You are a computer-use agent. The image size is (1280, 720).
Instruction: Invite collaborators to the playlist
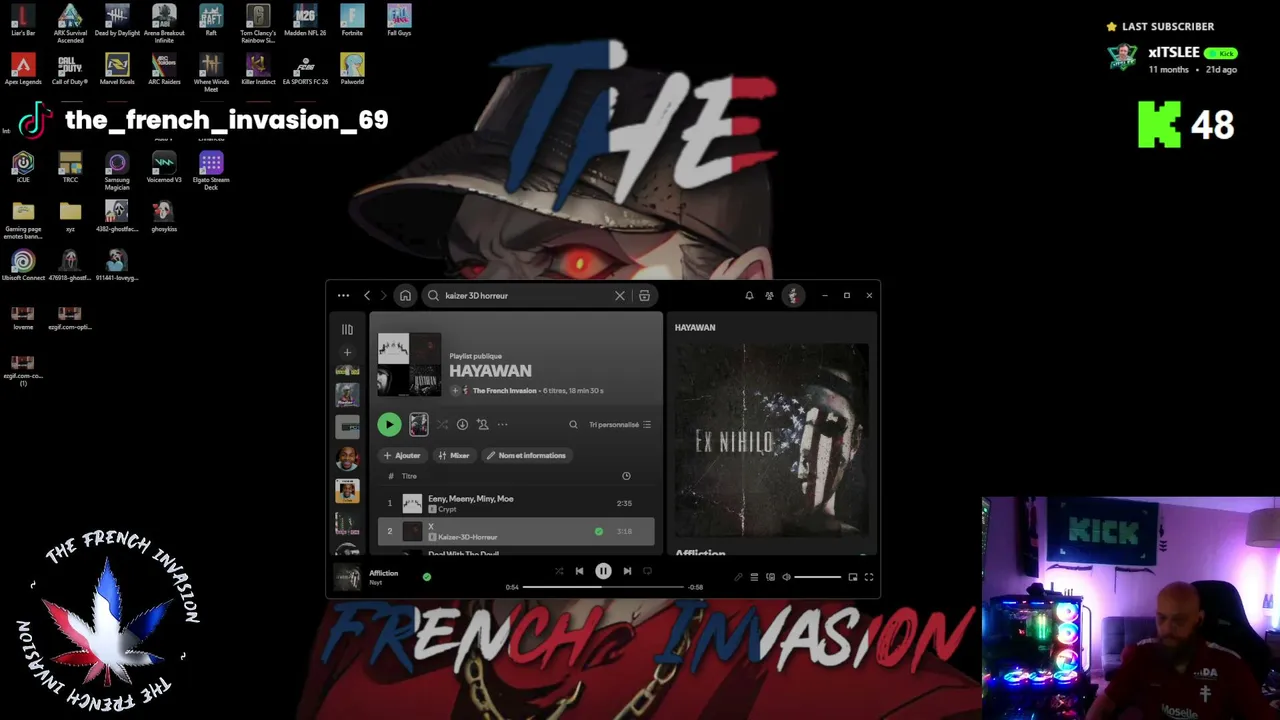coord(482,425)
